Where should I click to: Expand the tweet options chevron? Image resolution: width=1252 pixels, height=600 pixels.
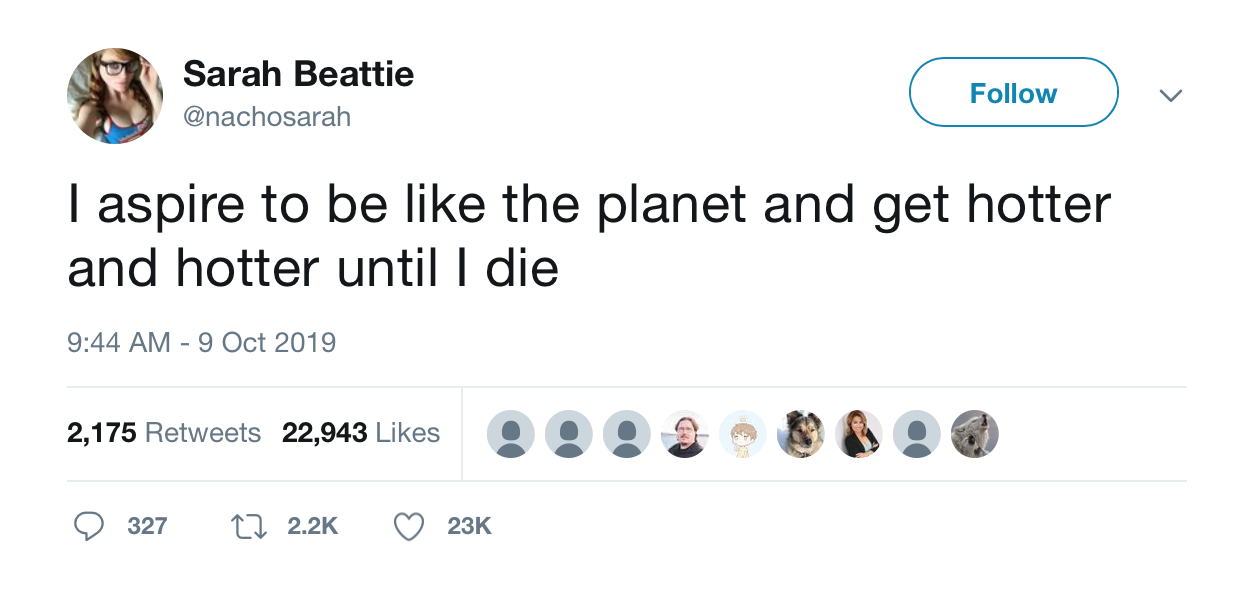click(1170, 95)
